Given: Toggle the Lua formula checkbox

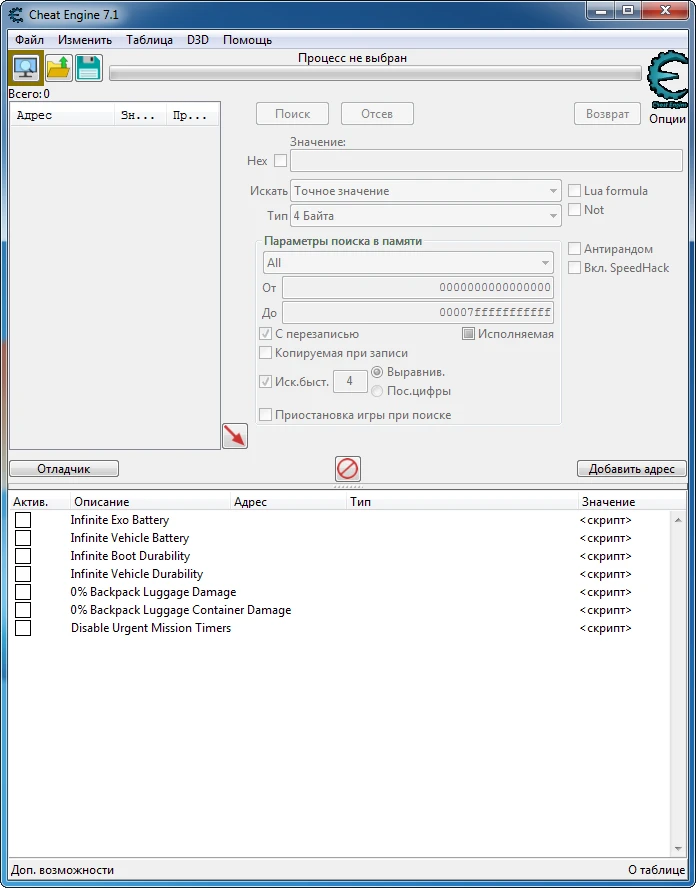Looking at the screenshot, I should [574, 191].
